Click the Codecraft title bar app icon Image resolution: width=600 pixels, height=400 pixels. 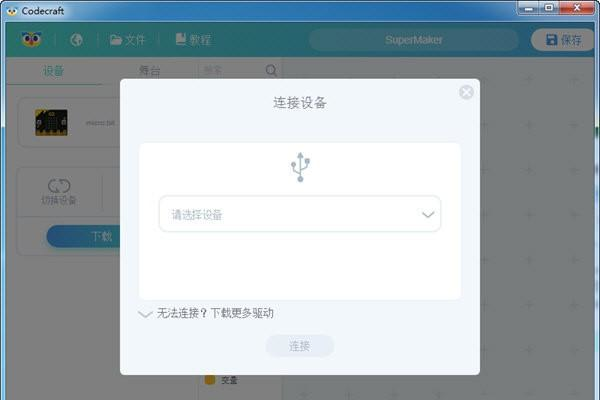pyautogui.click(x=12, y=11)
